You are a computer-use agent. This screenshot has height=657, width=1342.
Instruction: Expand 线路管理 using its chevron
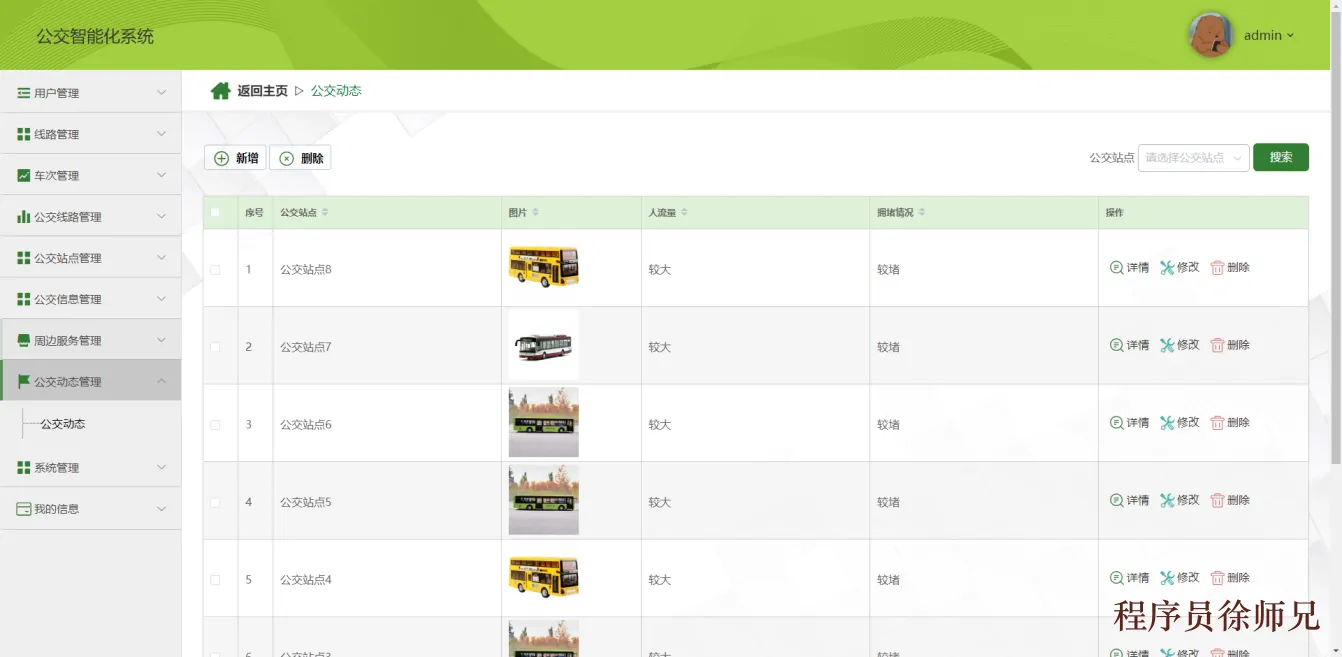click(161, 134)
